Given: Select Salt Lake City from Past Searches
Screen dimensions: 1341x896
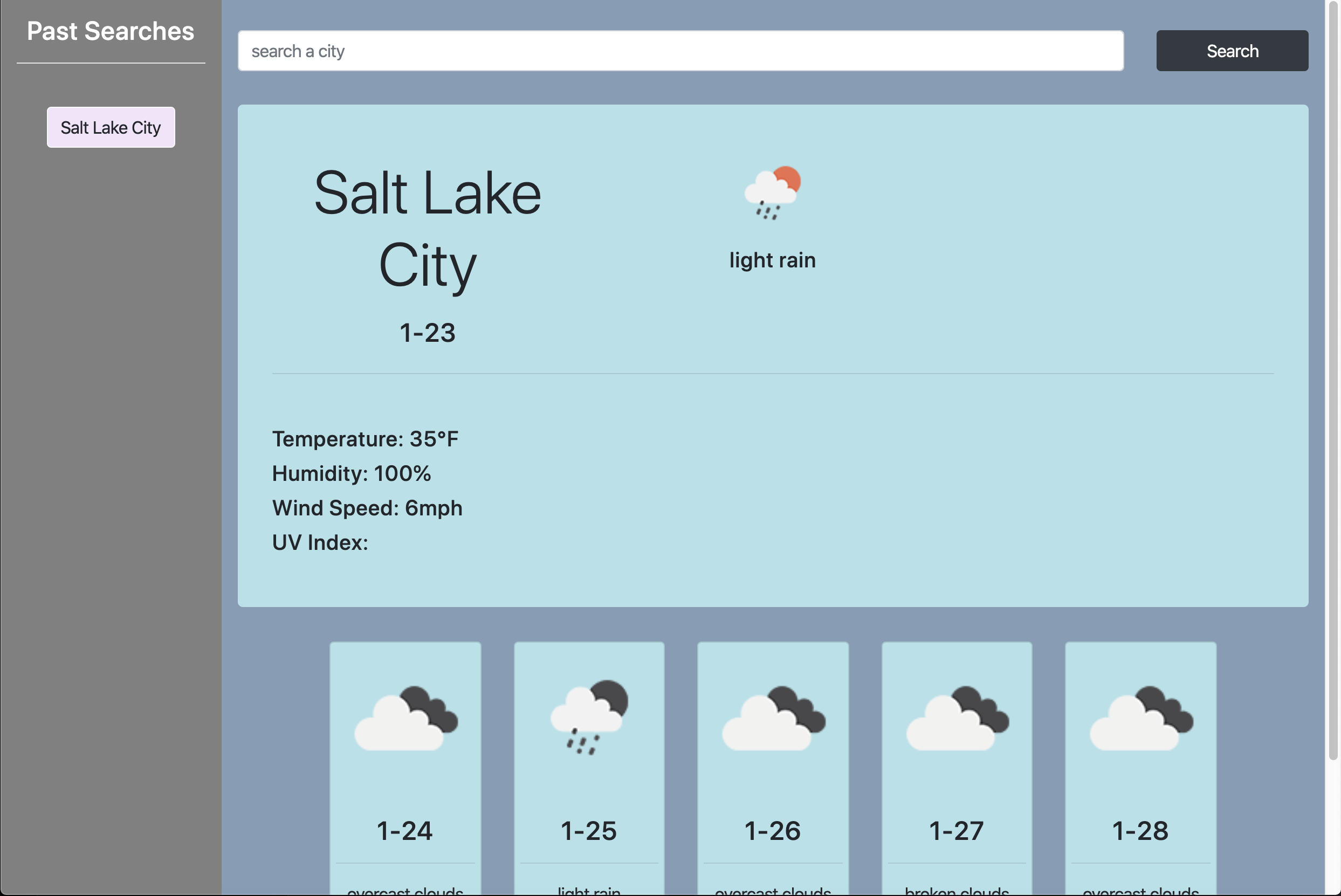Looking at the screenshot, I should pos(111,127).
